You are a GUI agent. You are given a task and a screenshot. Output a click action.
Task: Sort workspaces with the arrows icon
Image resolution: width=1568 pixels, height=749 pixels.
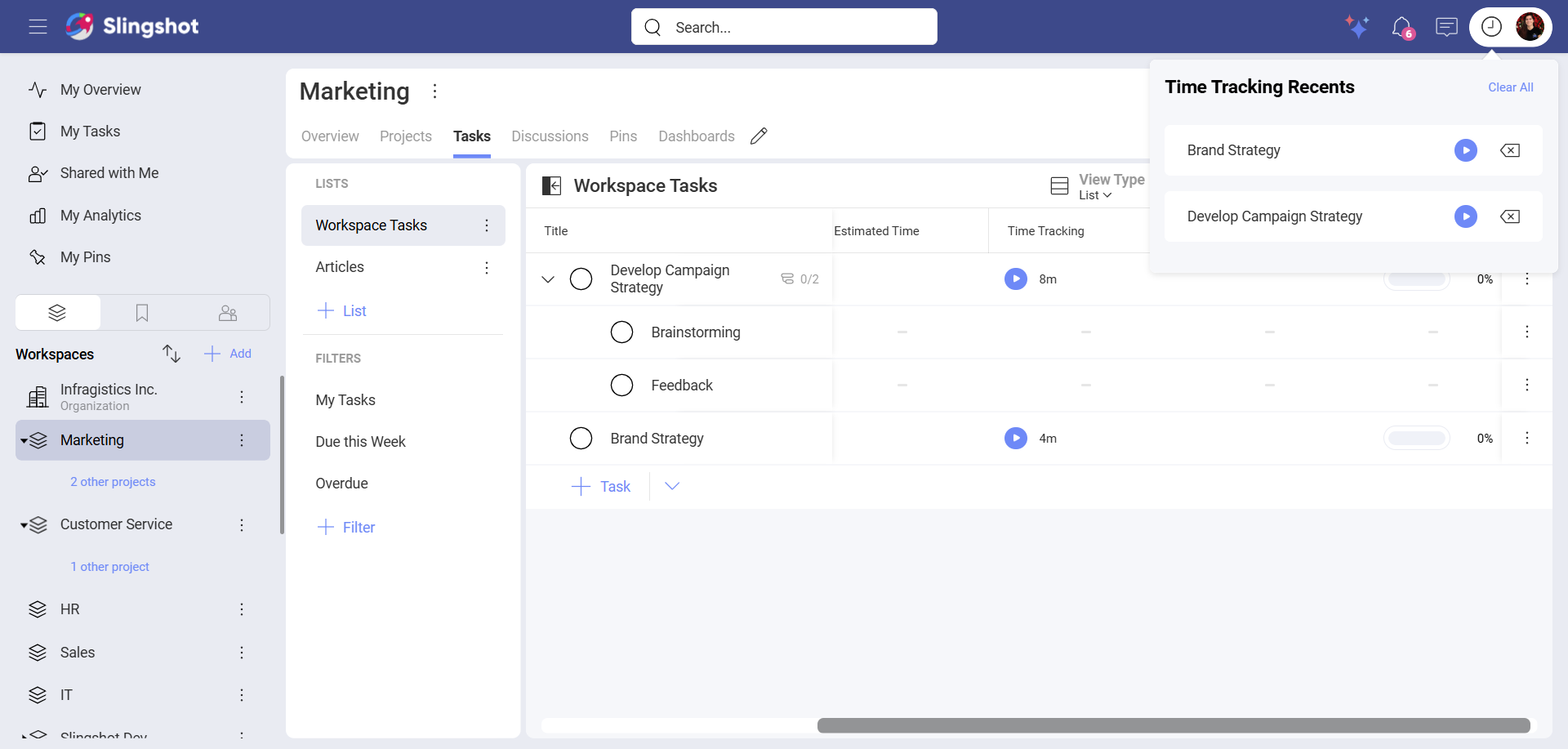click(171, 354)
